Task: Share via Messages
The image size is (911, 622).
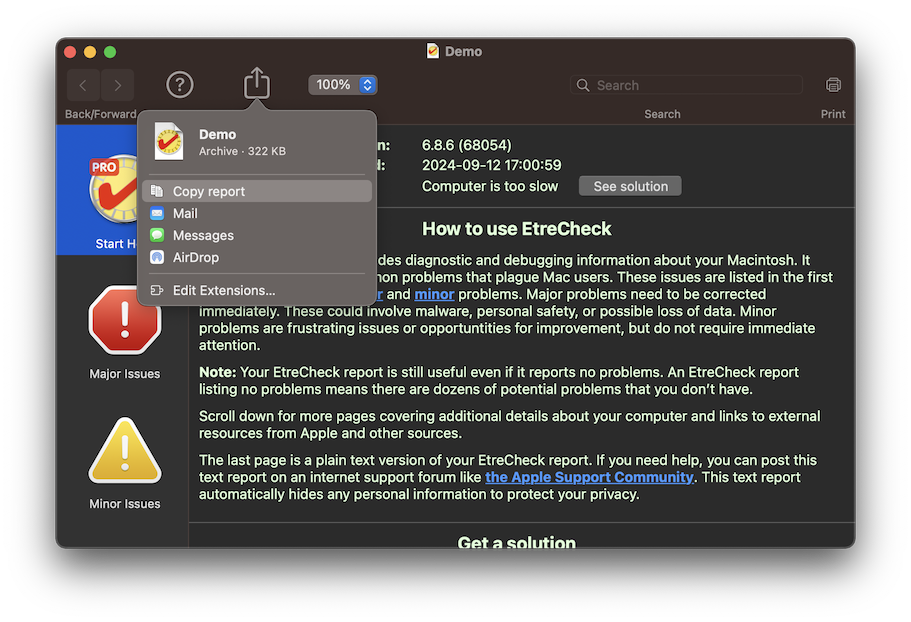Action: coord(203,235)
